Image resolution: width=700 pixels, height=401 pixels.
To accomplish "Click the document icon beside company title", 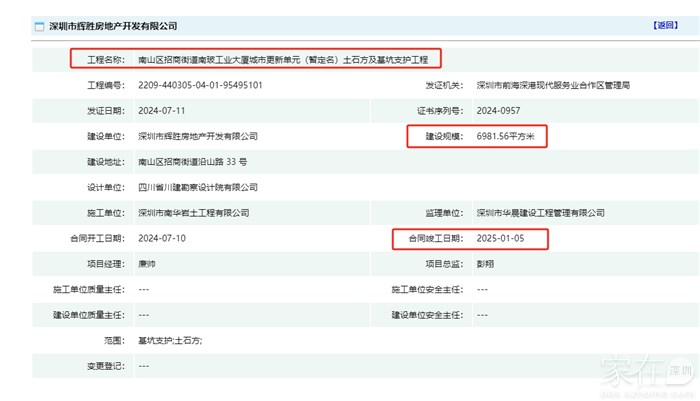I will point(38,26).
